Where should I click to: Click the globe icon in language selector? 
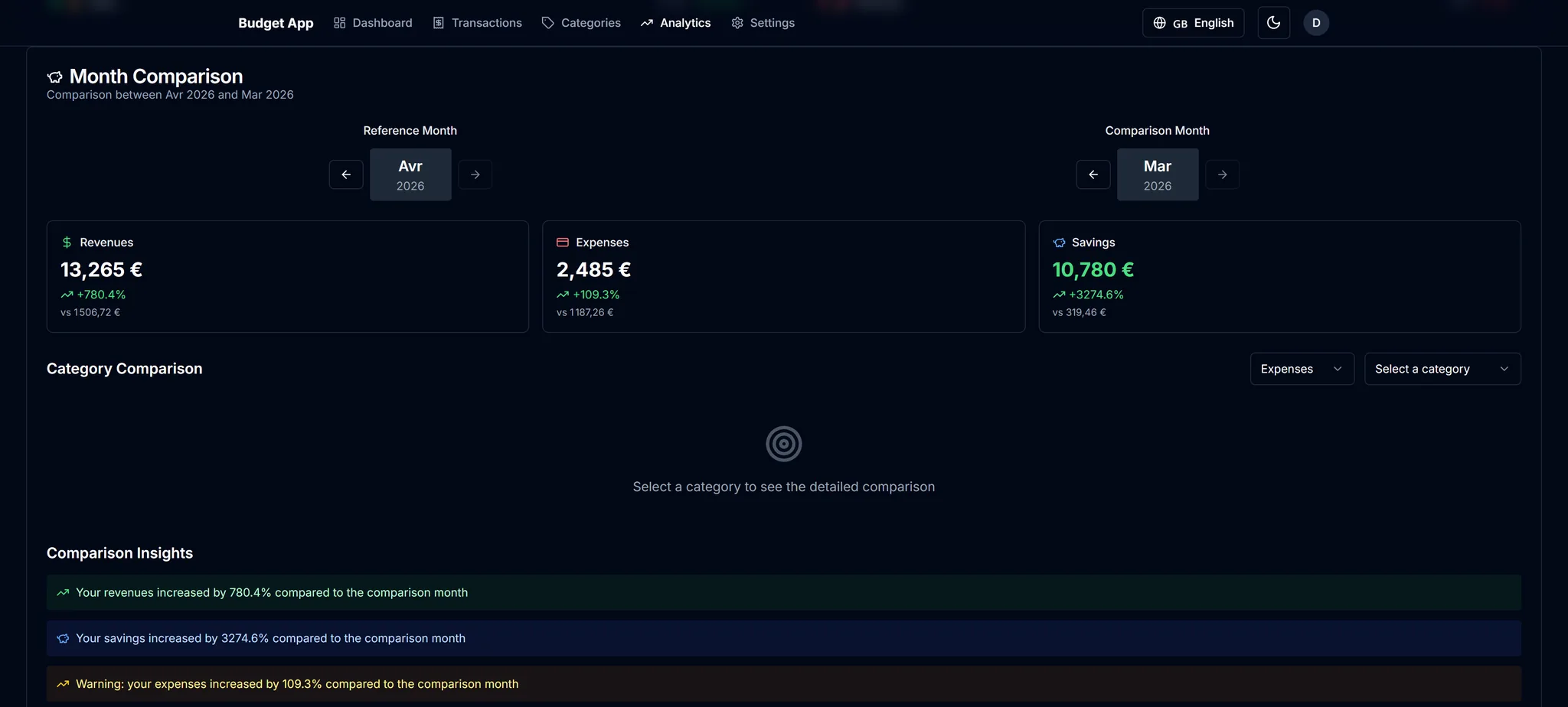1159,23
